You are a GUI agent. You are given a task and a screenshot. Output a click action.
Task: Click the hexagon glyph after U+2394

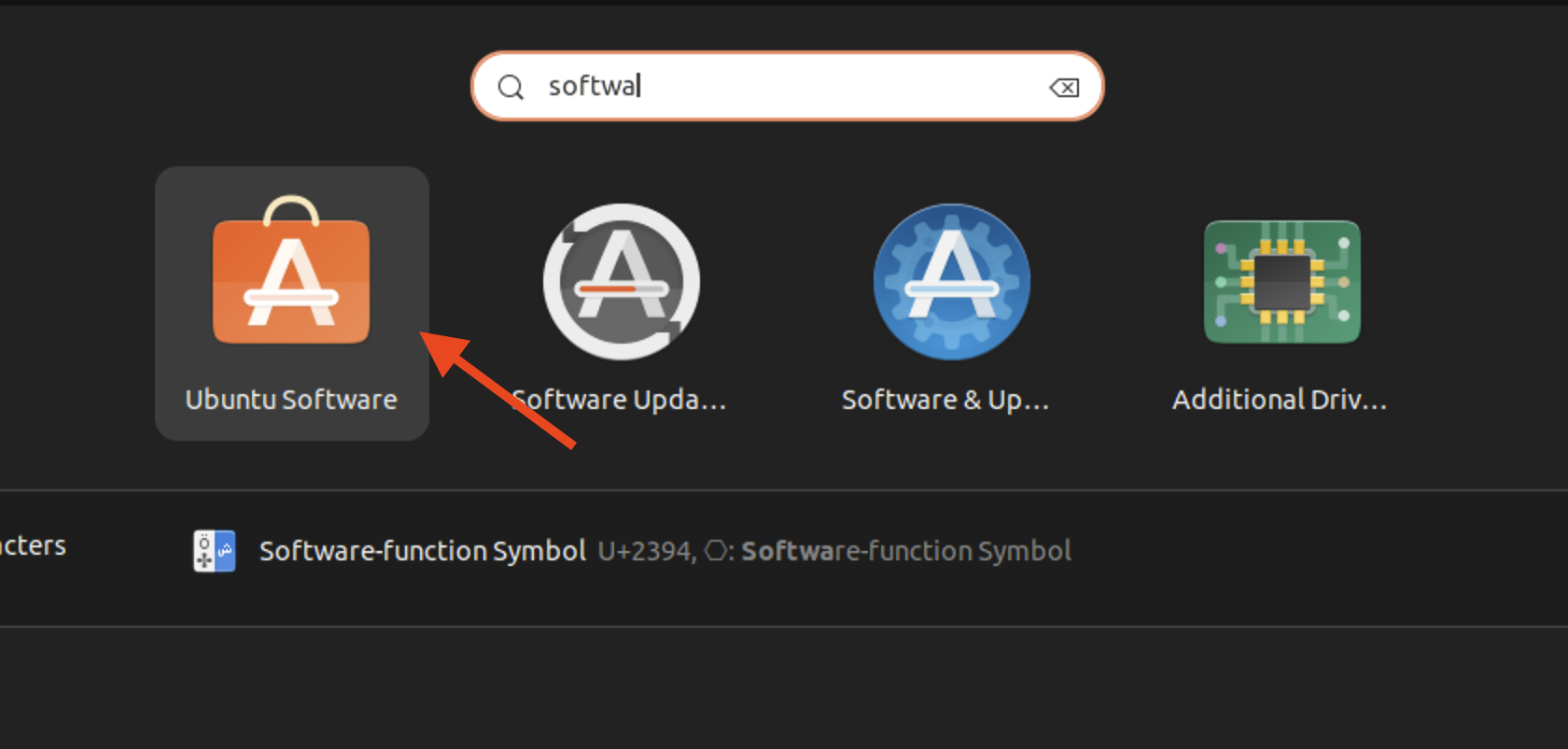pos(716,551)
